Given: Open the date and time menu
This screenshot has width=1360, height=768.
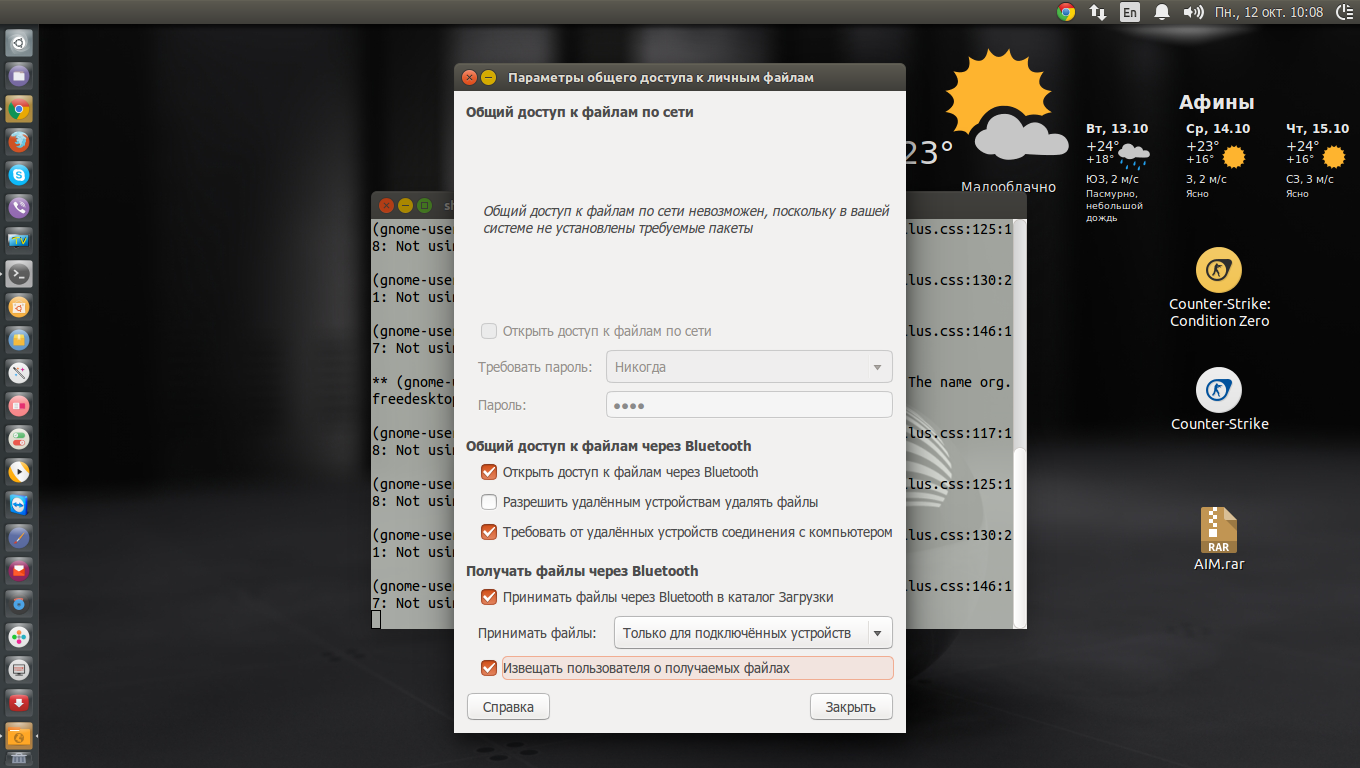Looking at the screenshot, I should pyautogui.click(x=1268, y=12).
